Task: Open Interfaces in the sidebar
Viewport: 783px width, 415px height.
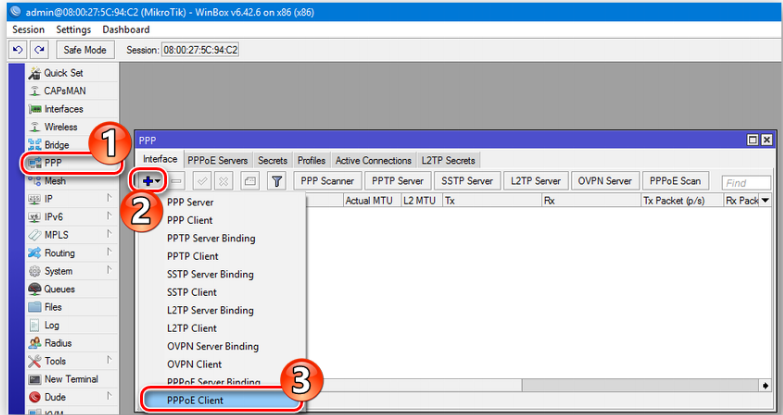Action: (x=72, y=109)
